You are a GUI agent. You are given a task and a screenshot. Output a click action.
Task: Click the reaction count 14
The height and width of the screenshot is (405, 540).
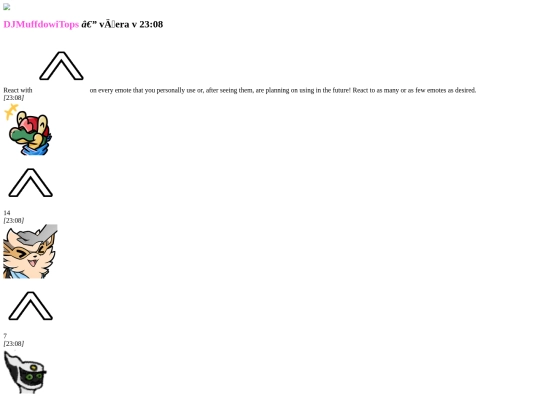7,213
